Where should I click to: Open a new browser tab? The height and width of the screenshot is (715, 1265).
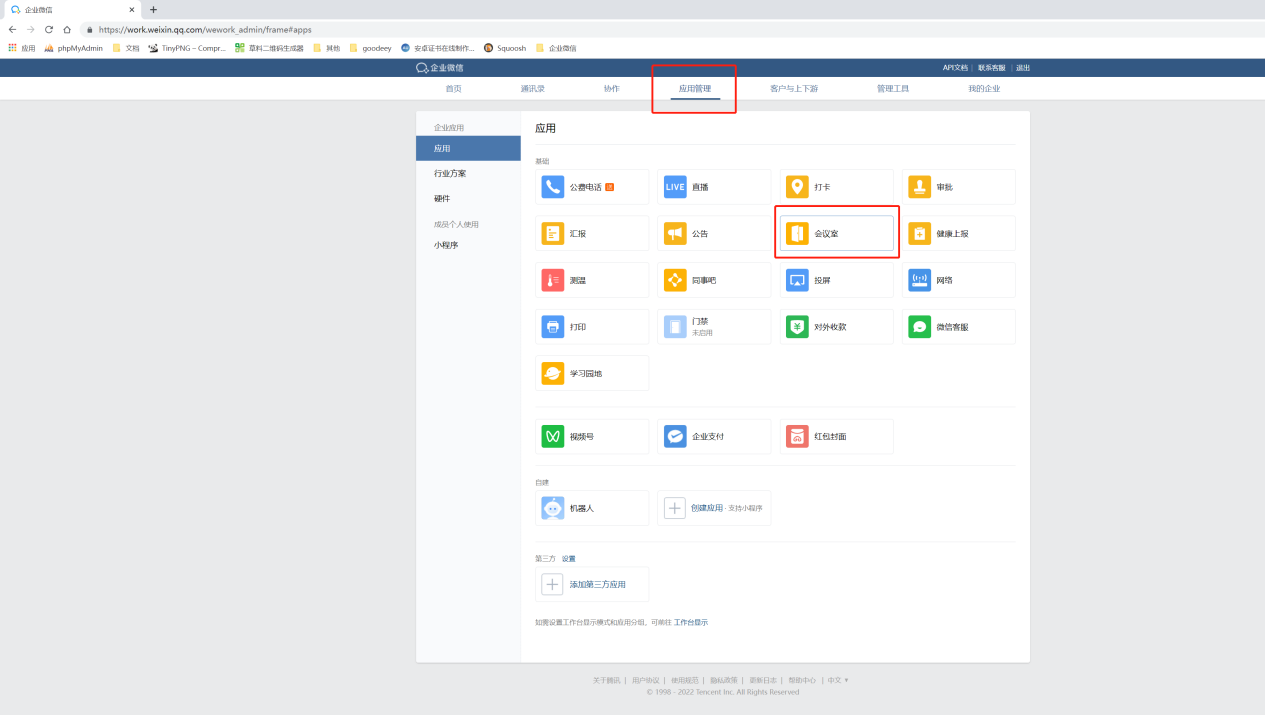(x=153, y=9)
